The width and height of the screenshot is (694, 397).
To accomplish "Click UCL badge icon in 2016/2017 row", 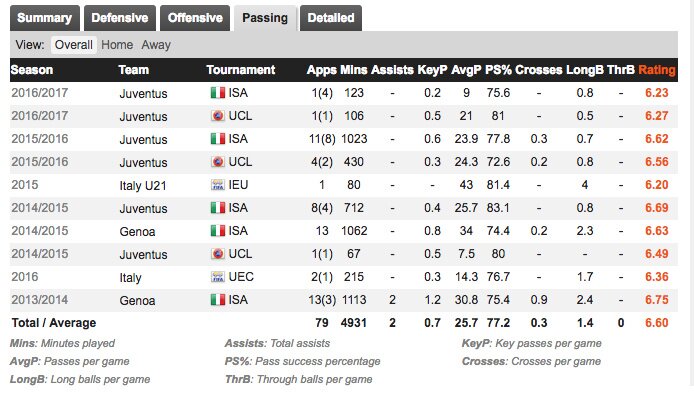I will click(x=218, y=116).
